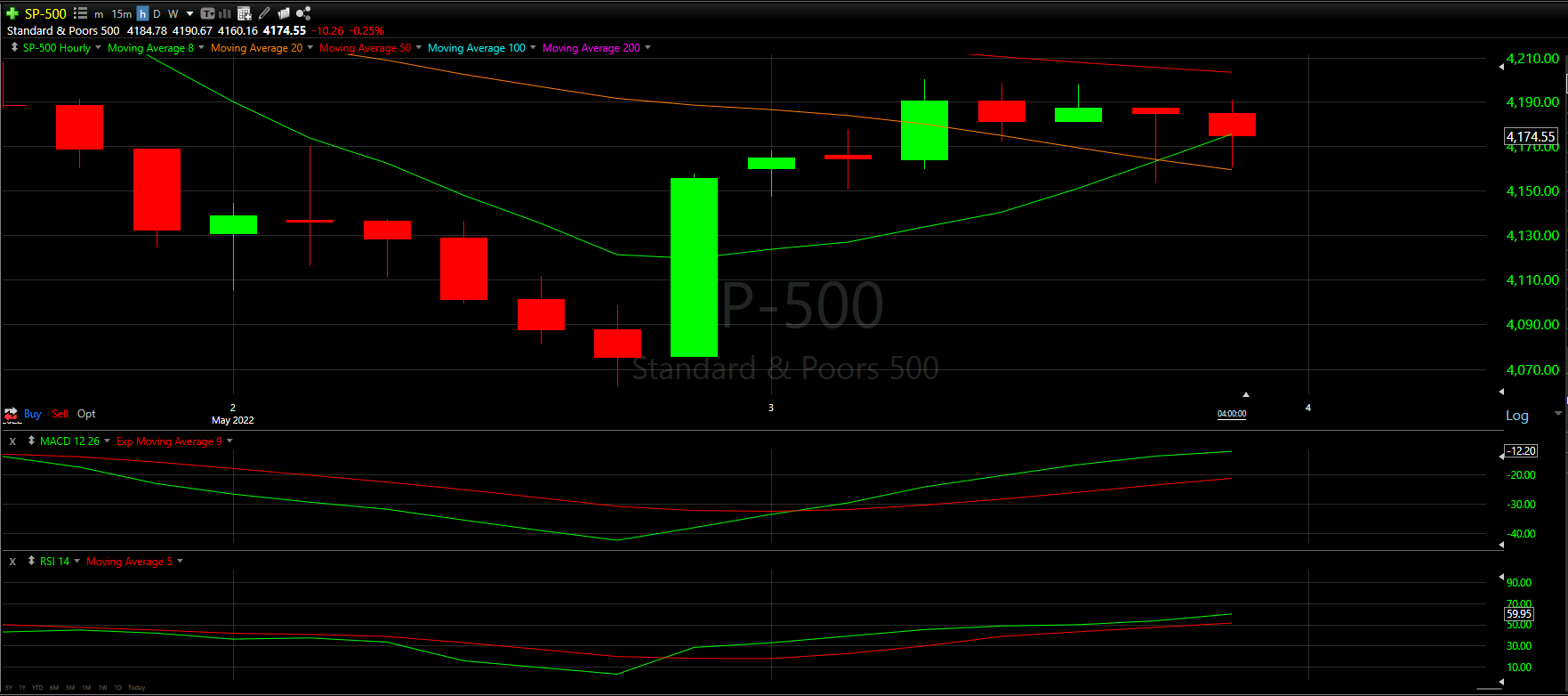Click the resize arrows beside MACD 12 26
Image resolution: width=1568 pixels, height=696 pixels.
31,441
